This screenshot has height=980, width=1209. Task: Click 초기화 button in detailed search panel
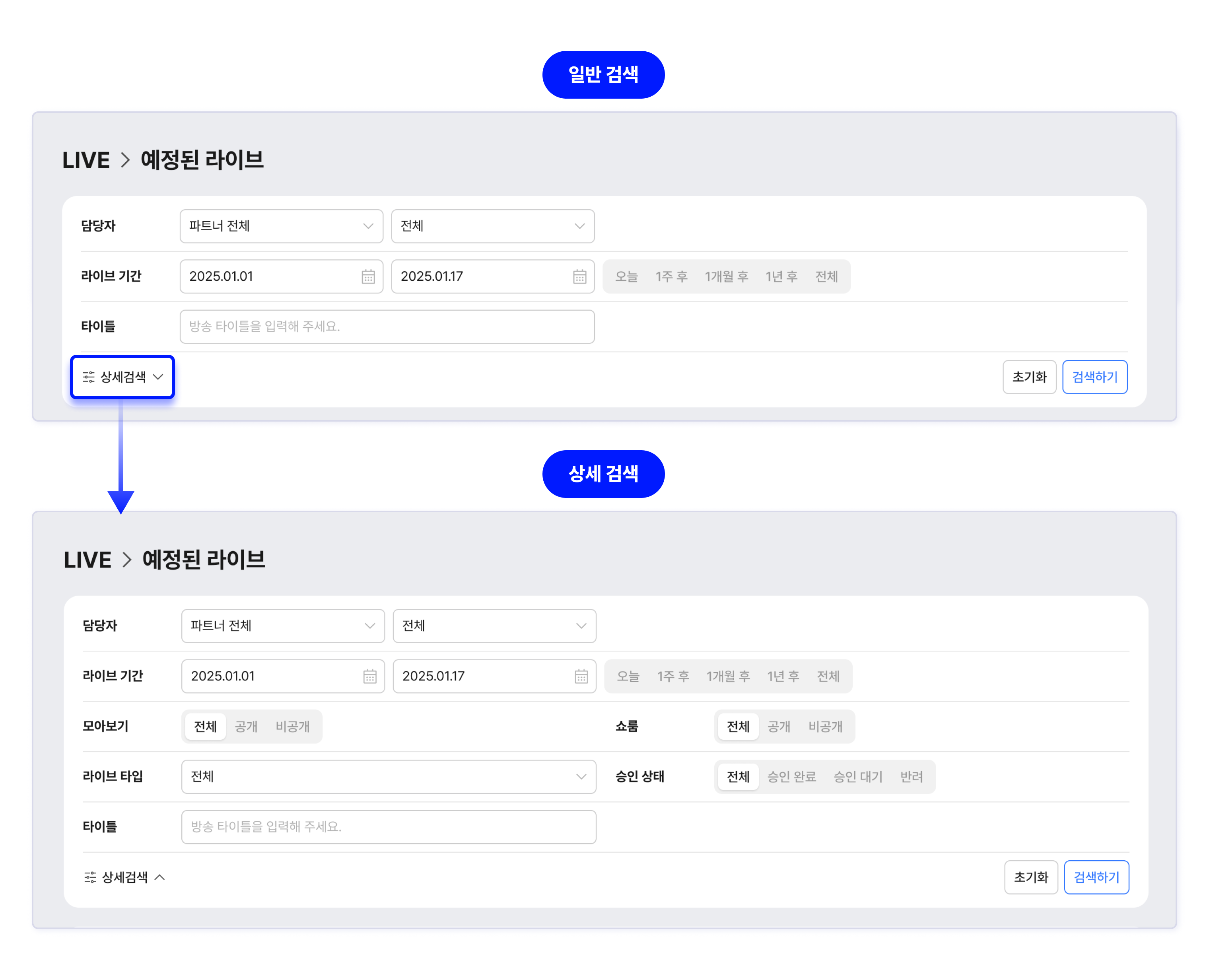pyautogui.click(x=1031, y=877)
